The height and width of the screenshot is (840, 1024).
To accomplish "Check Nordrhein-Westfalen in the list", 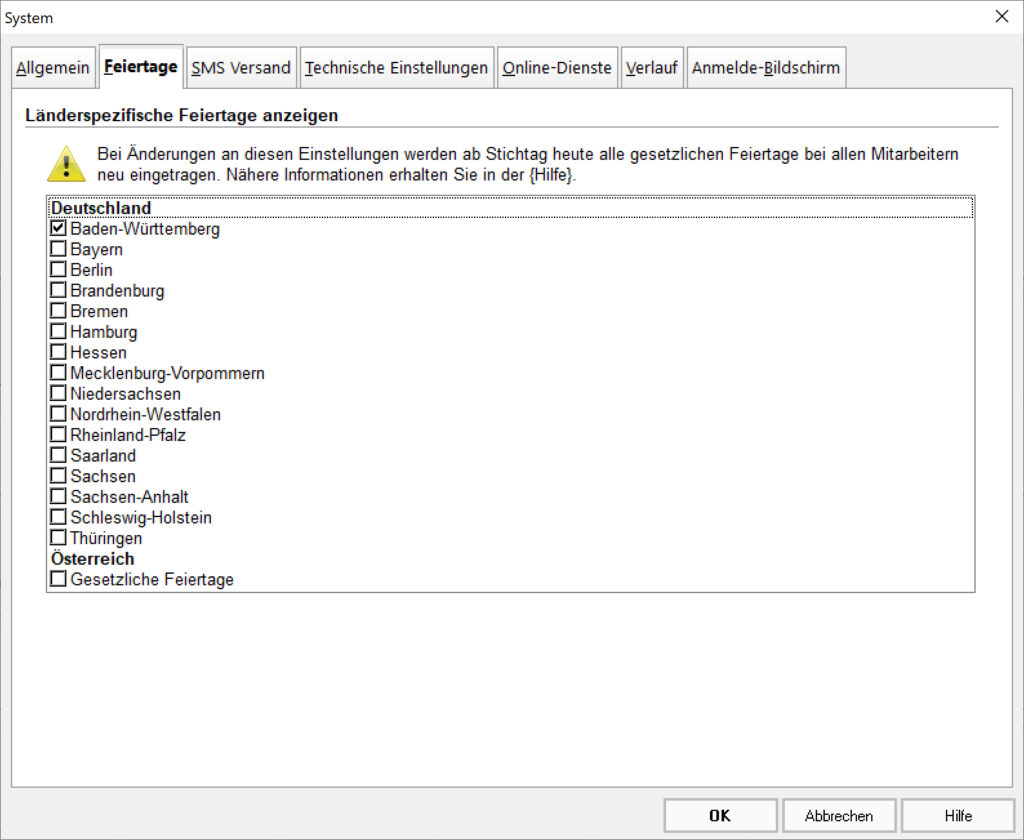I will pyautogui.click(x=58, y=413).
